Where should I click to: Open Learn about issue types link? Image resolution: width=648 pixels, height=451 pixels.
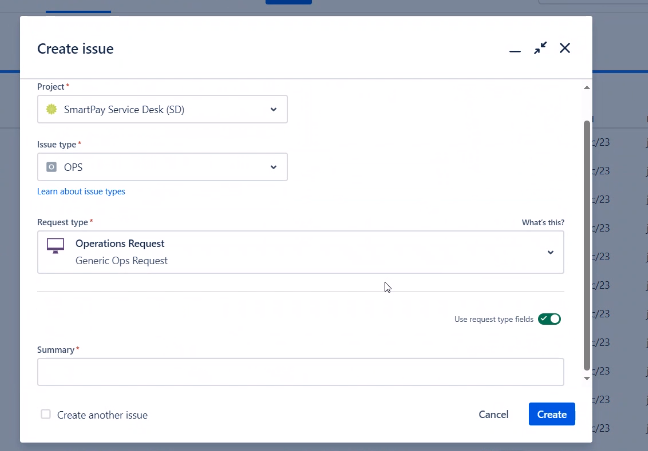click(81, 191)
